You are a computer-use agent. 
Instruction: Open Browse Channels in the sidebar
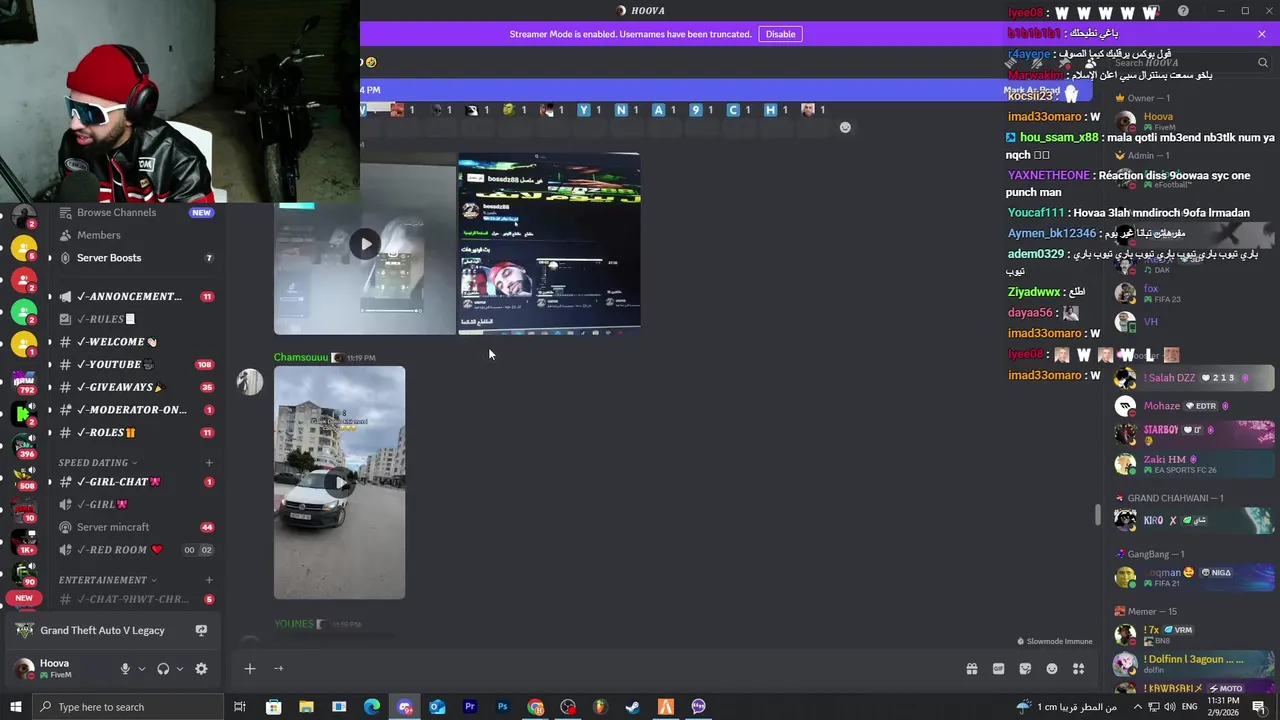[x=116, y=212]
